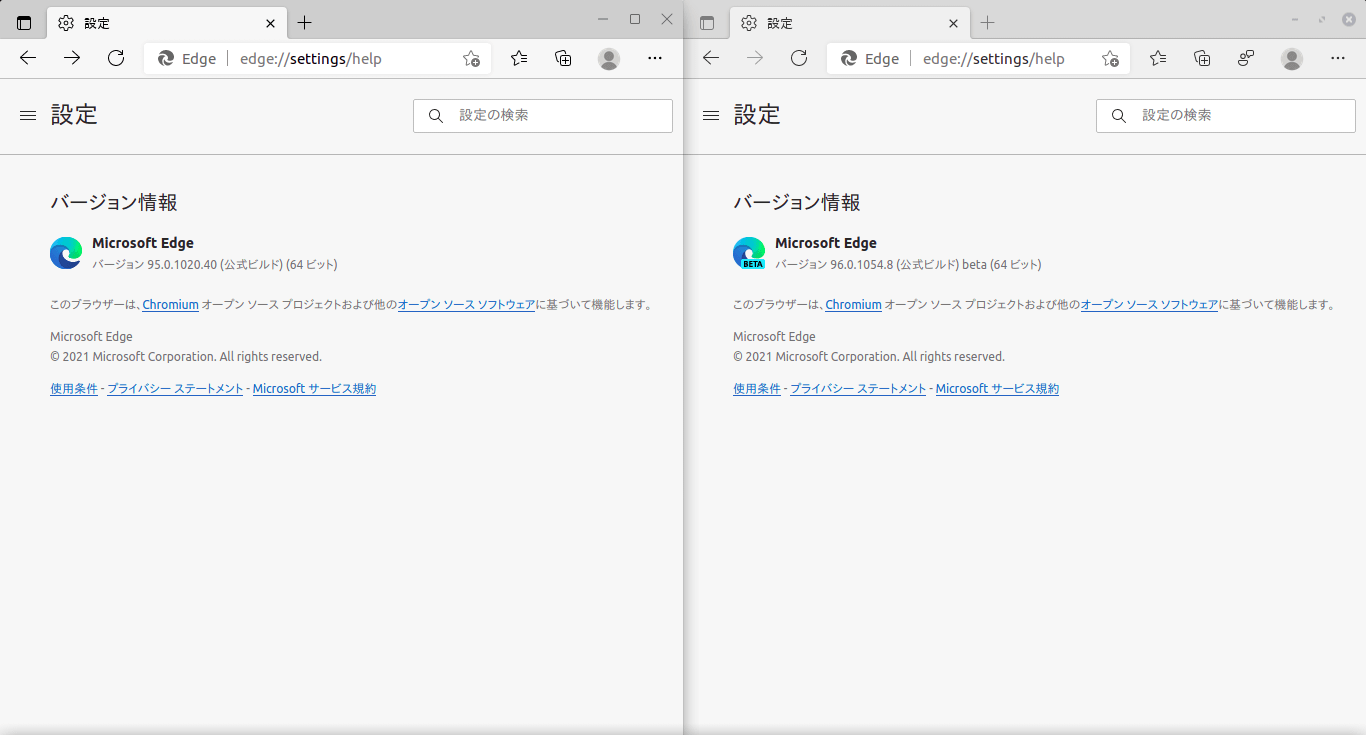Minimize the left Edge window
This screenshot has height=735, width=1366.
click(x=603, y=19)
